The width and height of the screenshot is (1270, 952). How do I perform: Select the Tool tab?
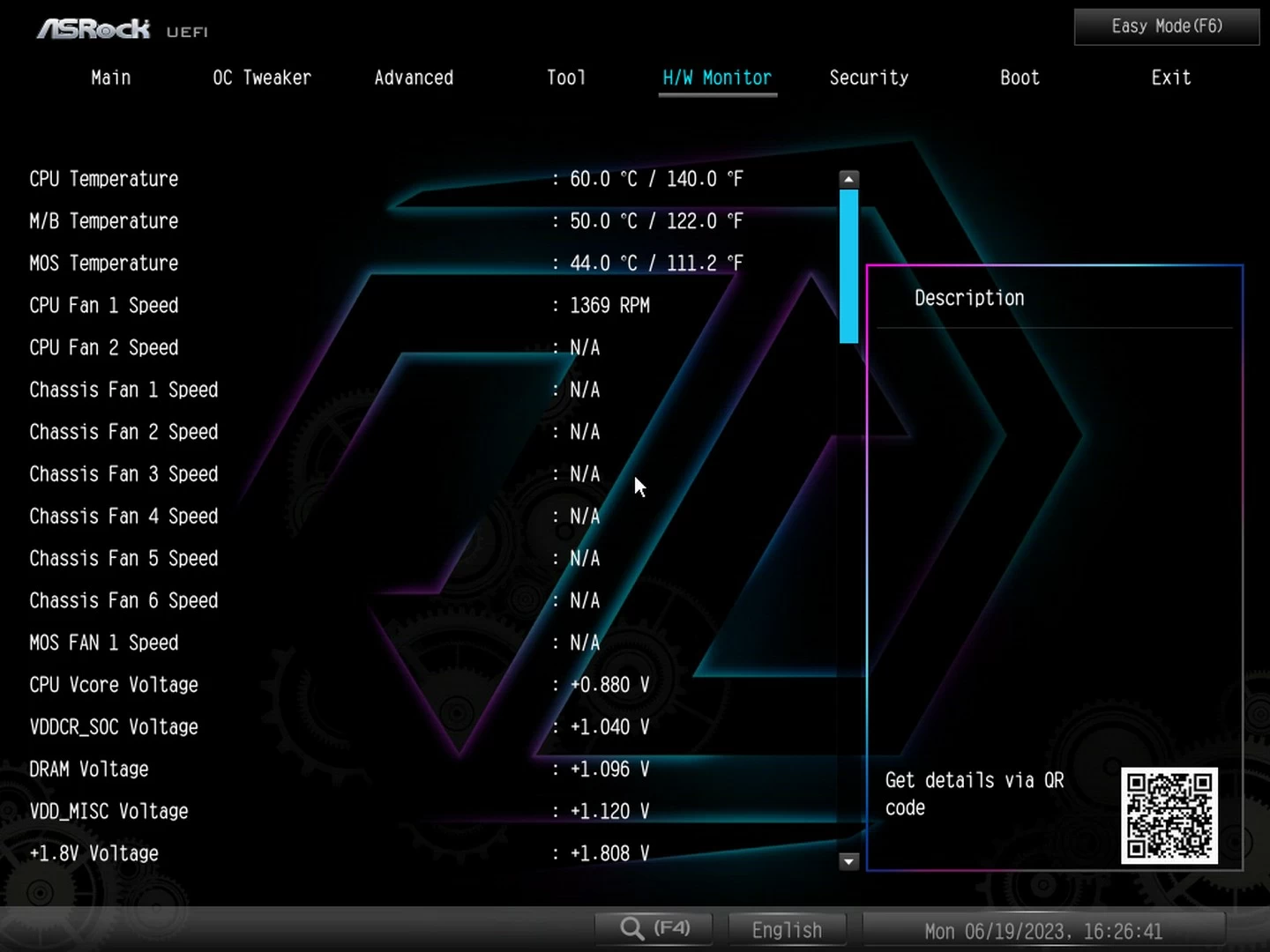(x=565, y=78)
